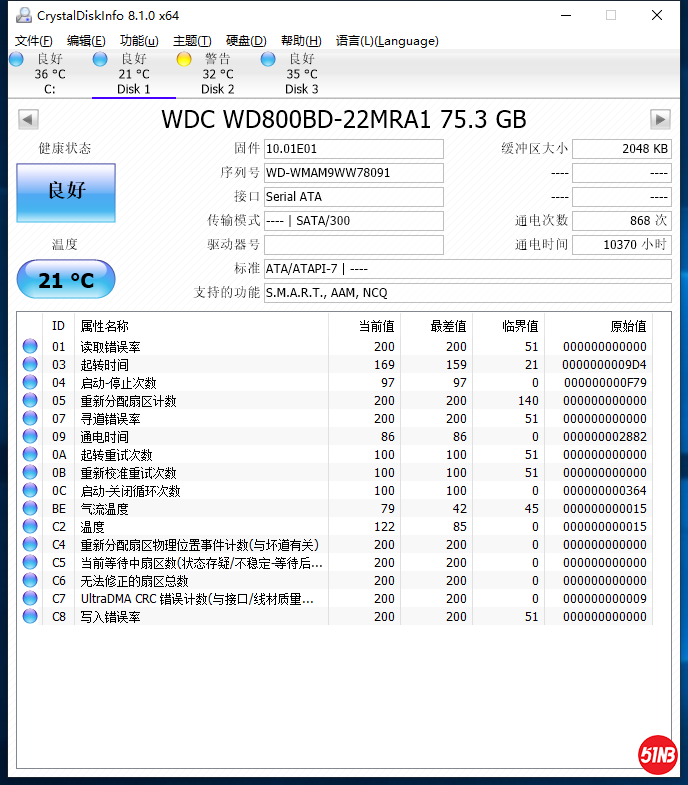Click the previous disk left arrow button
This screenshot has width=688, height=785.
28,120
